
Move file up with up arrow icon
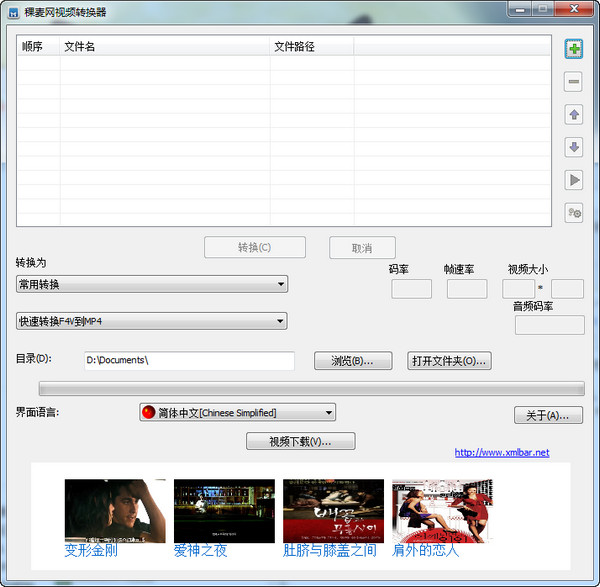pyautogui.click(x=573, y=115)
